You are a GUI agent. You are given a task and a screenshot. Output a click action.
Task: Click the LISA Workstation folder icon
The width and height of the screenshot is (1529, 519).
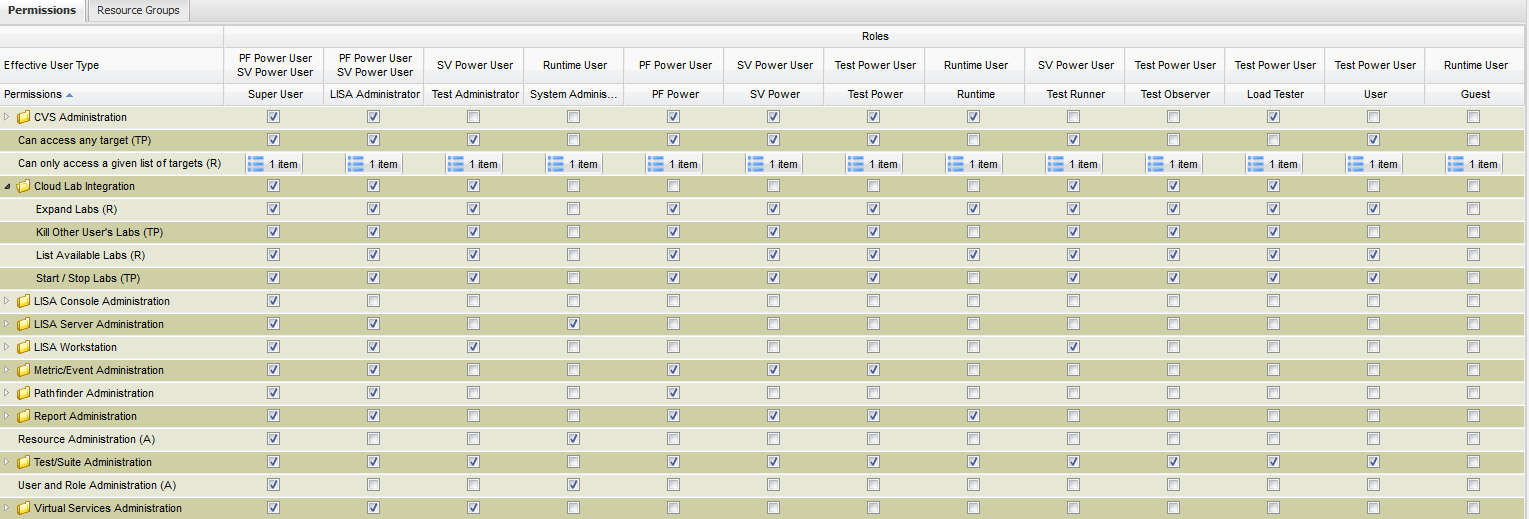(x=23, y=347)
